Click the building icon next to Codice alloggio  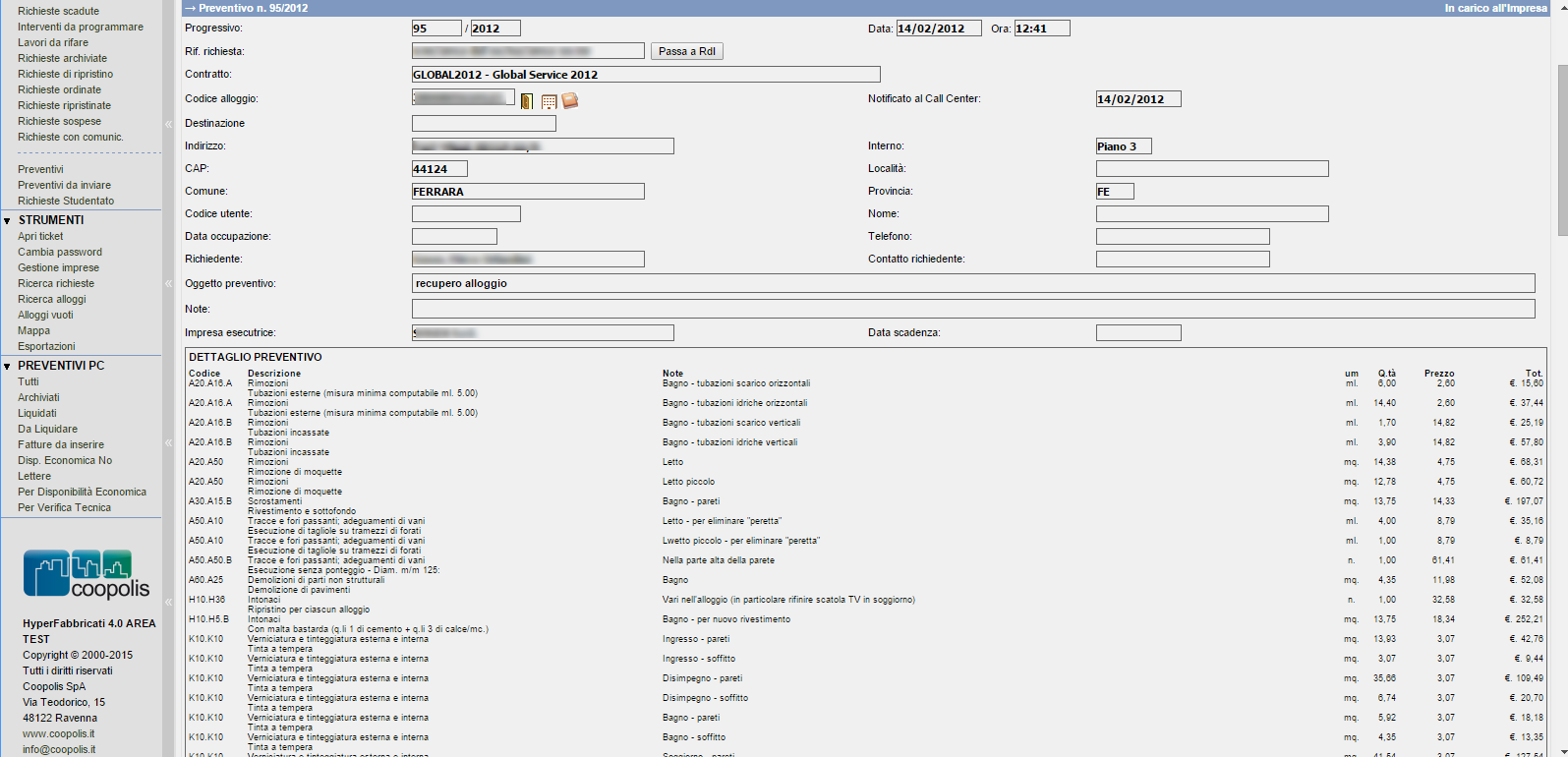(x=549, y=101)
